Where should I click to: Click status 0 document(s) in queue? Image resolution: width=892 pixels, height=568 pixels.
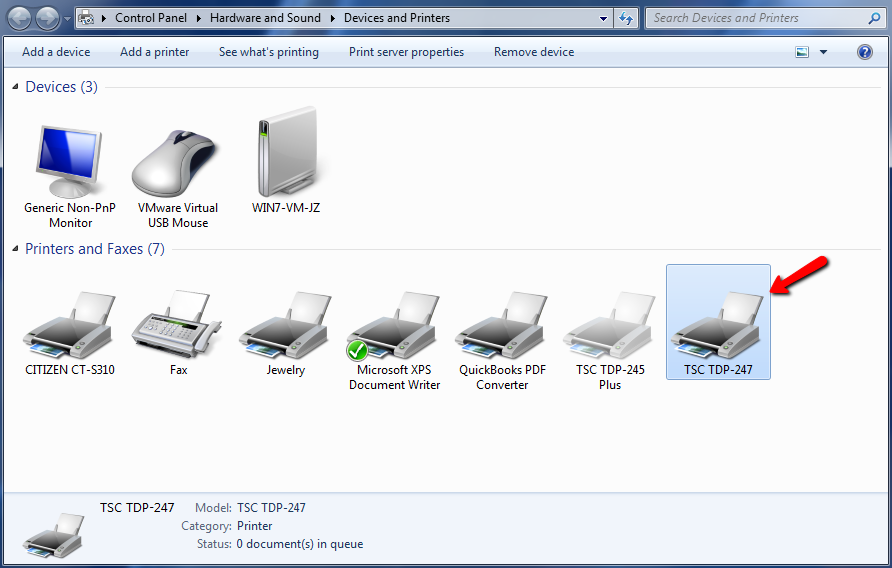coord(300,544)
